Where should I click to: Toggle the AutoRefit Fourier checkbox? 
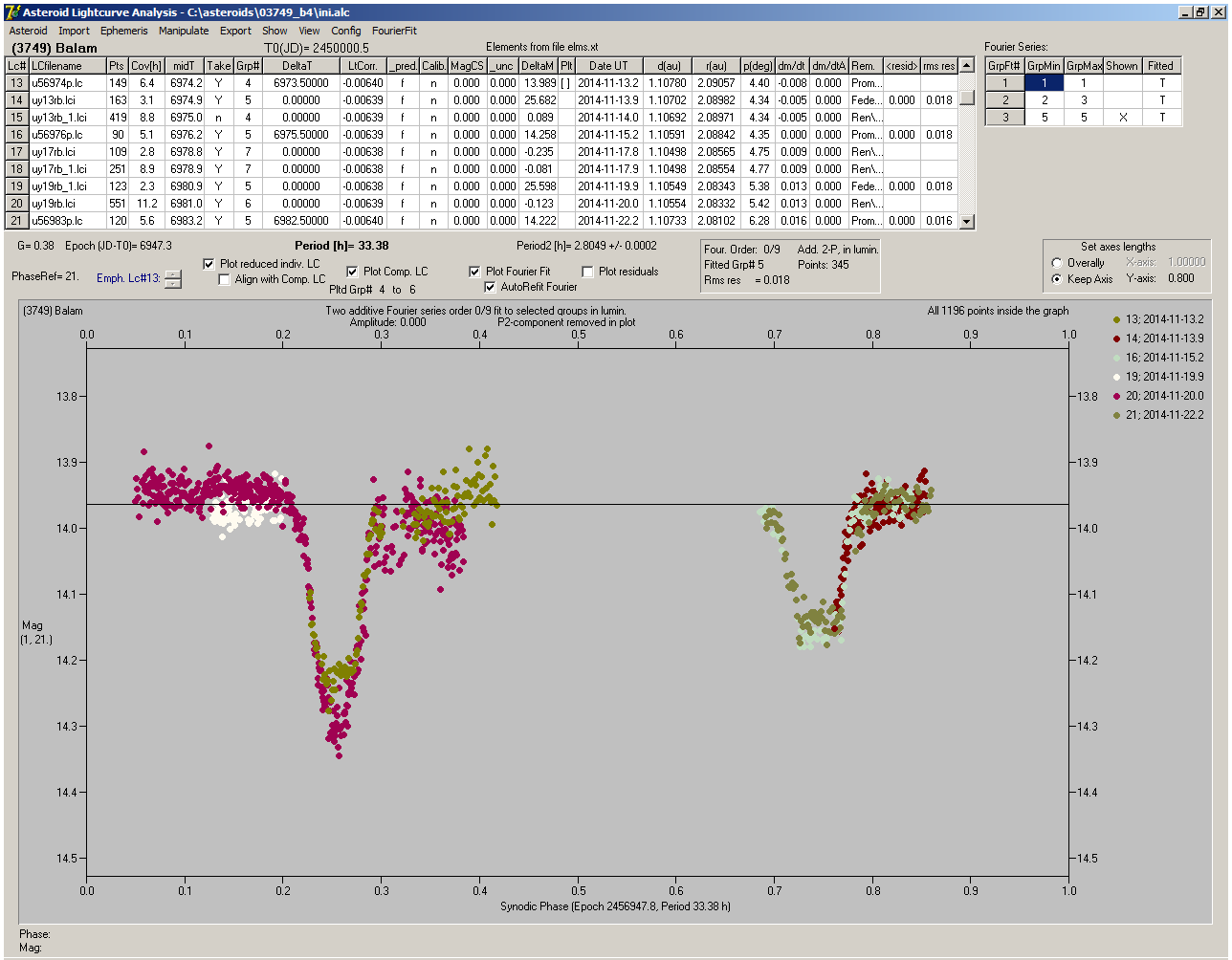coord(491,287)
